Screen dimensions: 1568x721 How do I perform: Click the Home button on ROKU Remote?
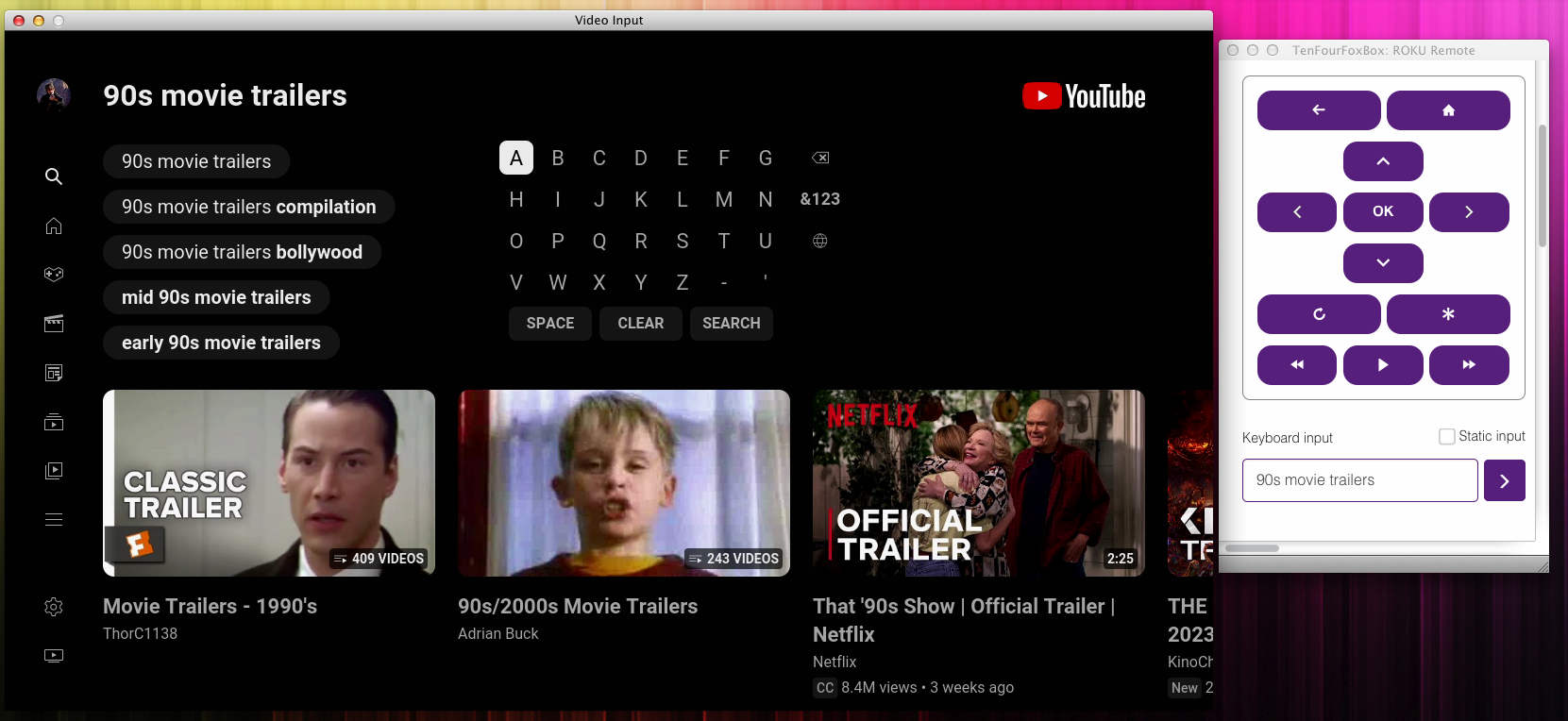(x=1448, y=110)
